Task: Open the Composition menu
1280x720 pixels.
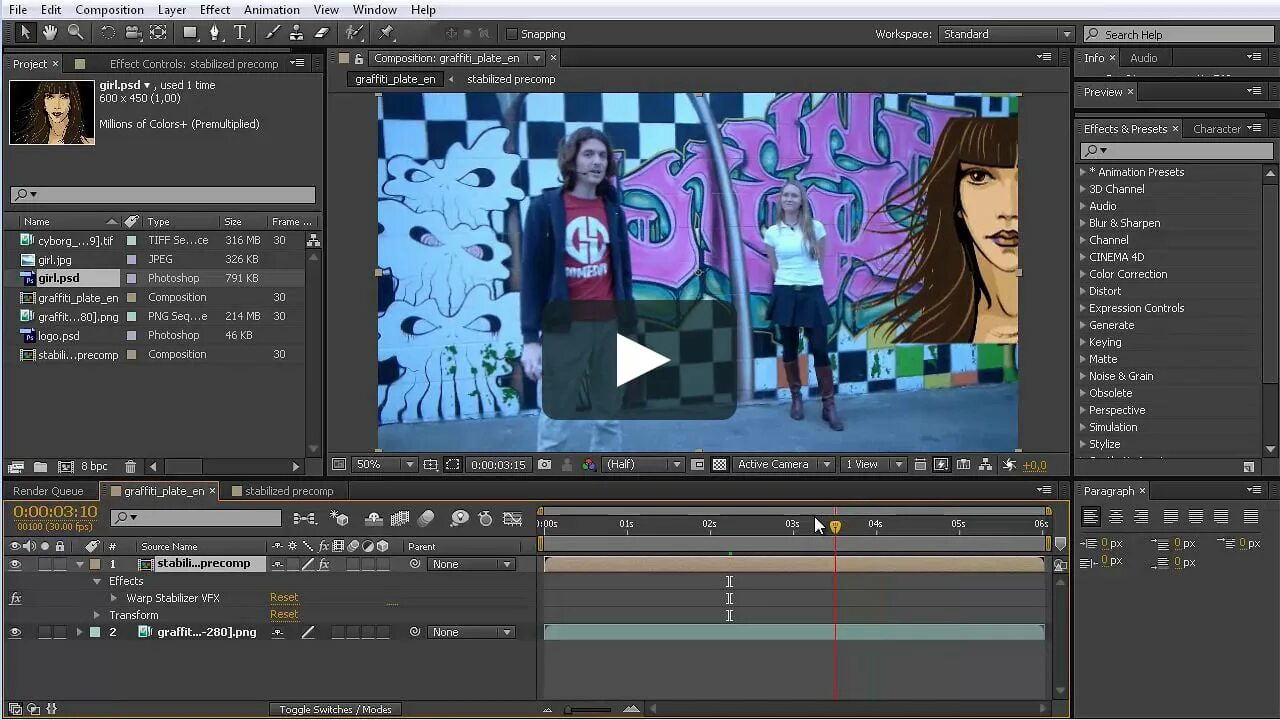Action: [109, 10]
